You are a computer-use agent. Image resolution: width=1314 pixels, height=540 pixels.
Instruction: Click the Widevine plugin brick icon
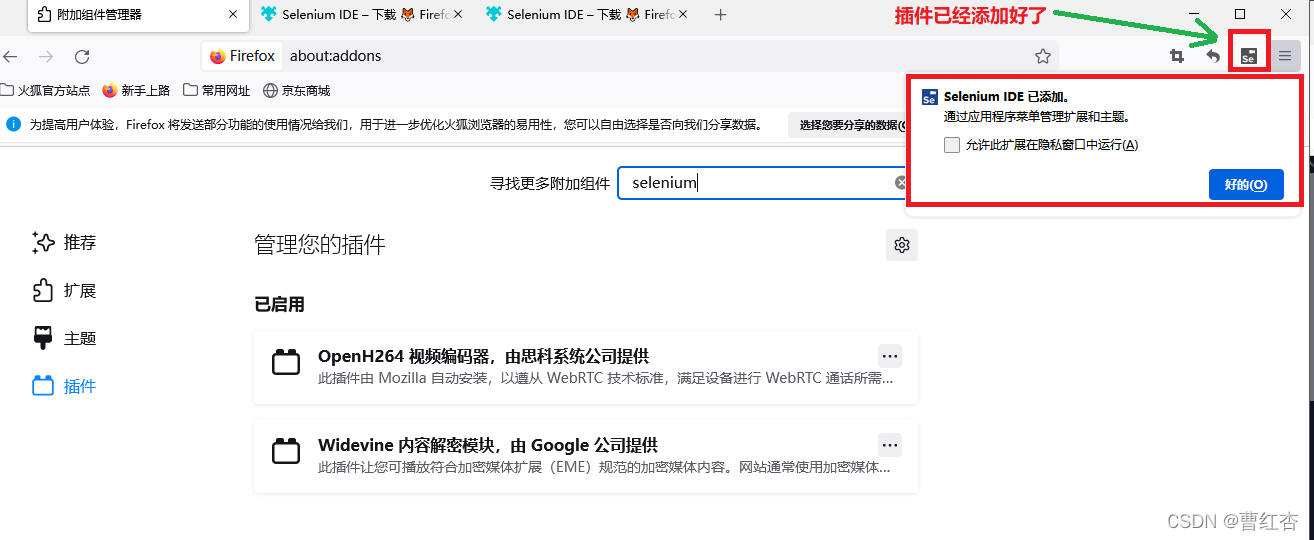286,450
